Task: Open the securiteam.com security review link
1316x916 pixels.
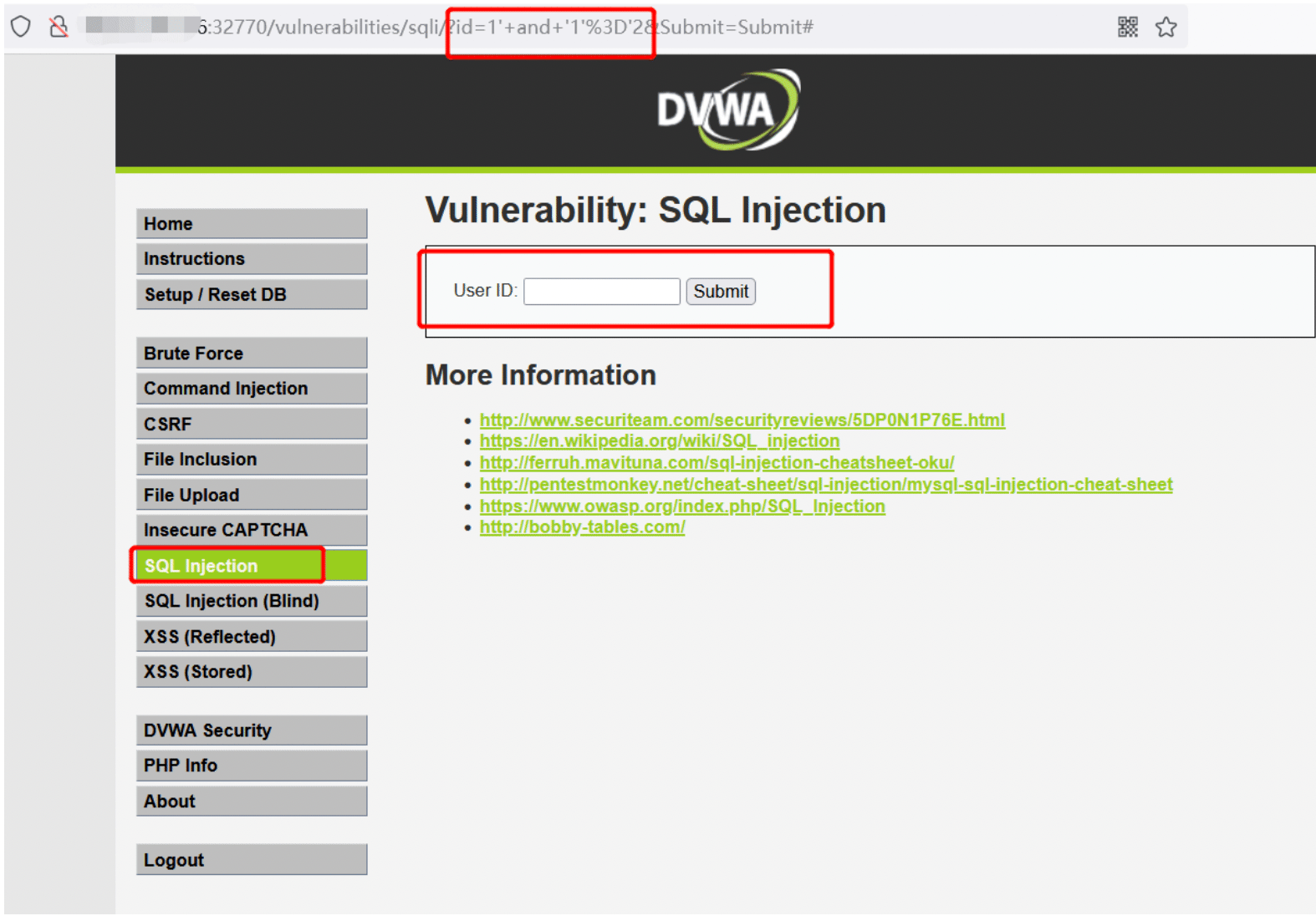Action: click(x=742, y=420)
